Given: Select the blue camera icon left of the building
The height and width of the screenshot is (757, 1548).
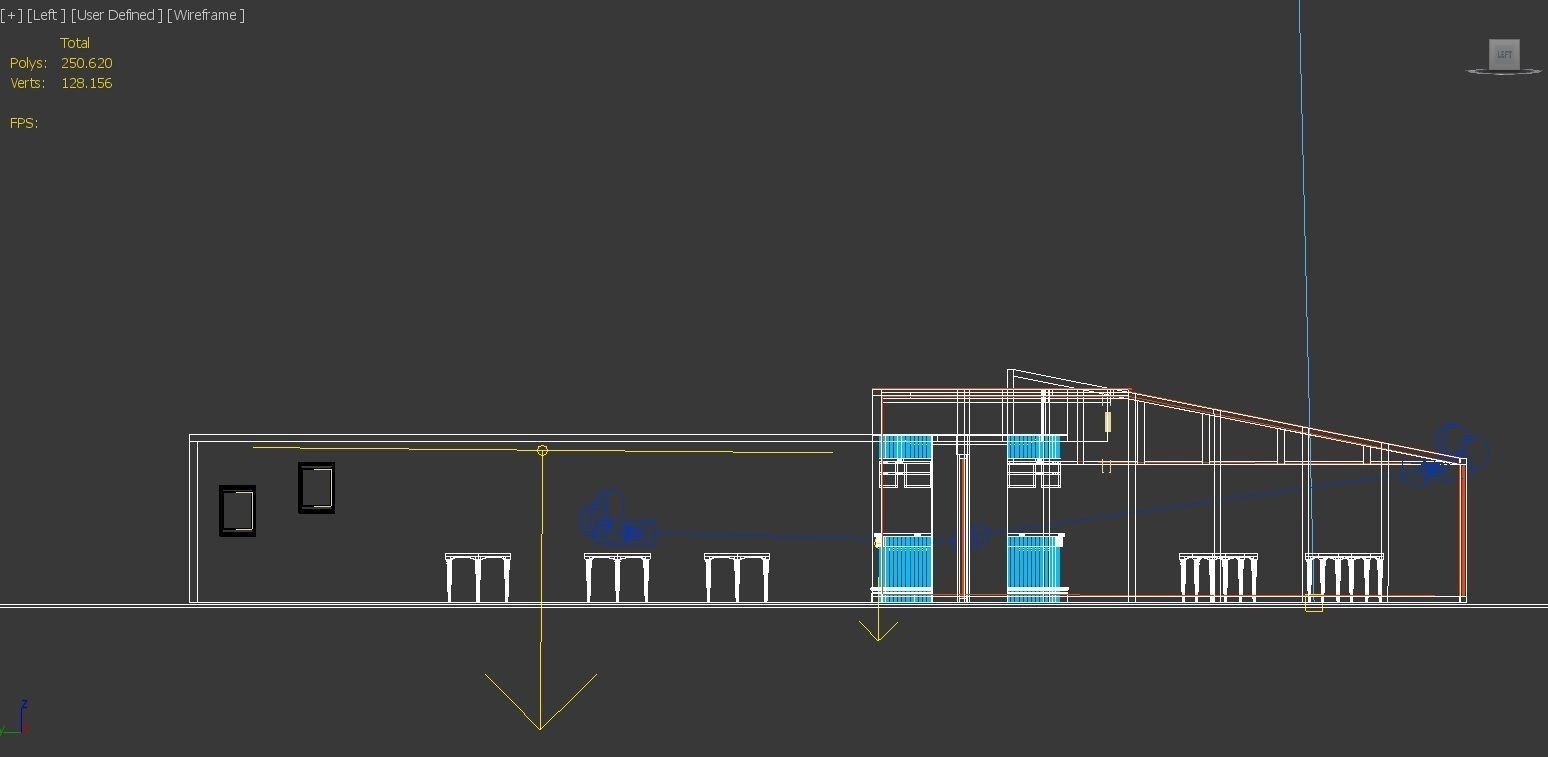Looking at the screenshot, I should [617, 520].
